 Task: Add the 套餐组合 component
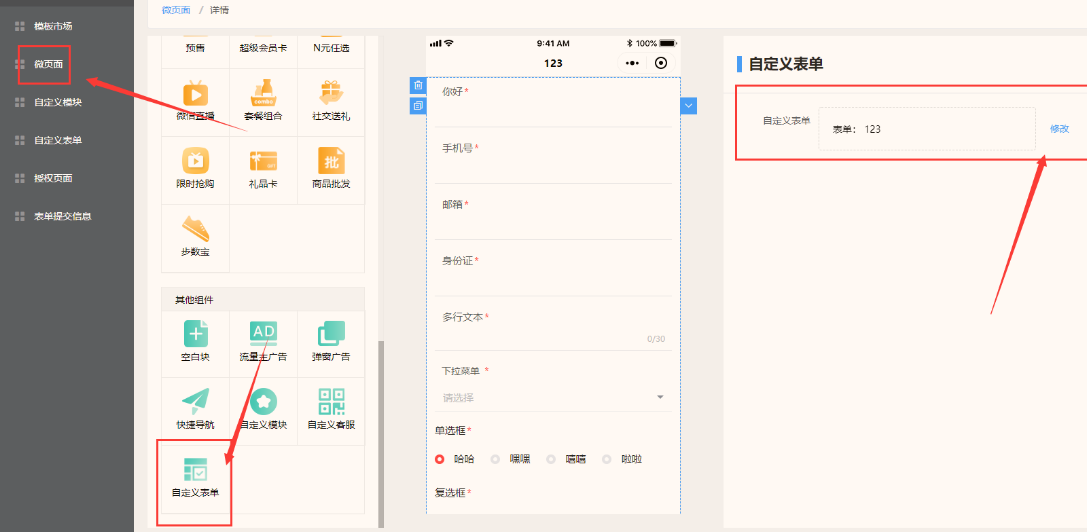(263, 101)
